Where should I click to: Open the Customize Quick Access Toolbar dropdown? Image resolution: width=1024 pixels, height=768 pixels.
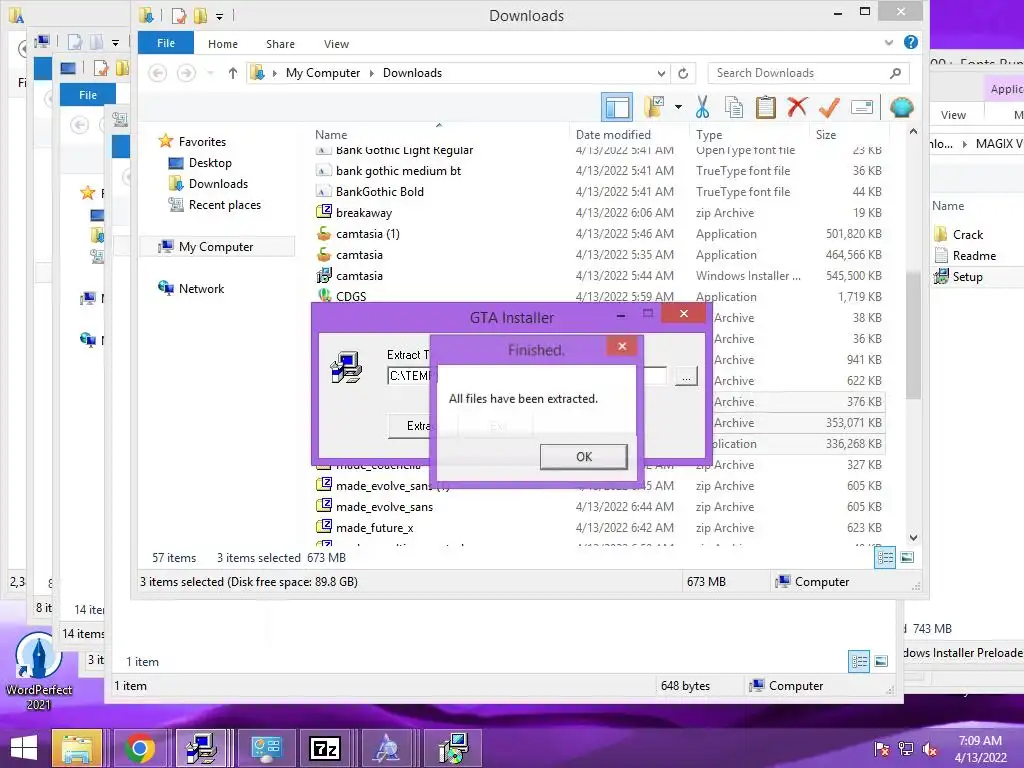pyautogui.click(x=219, y=16)
